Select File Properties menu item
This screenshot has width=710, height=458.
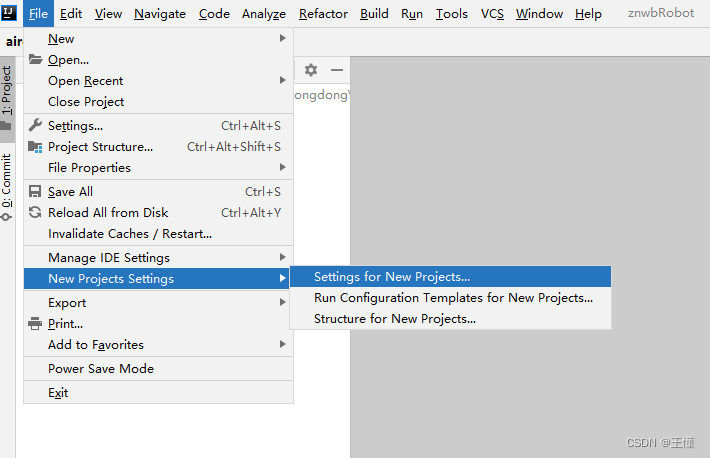click(158, 167)
